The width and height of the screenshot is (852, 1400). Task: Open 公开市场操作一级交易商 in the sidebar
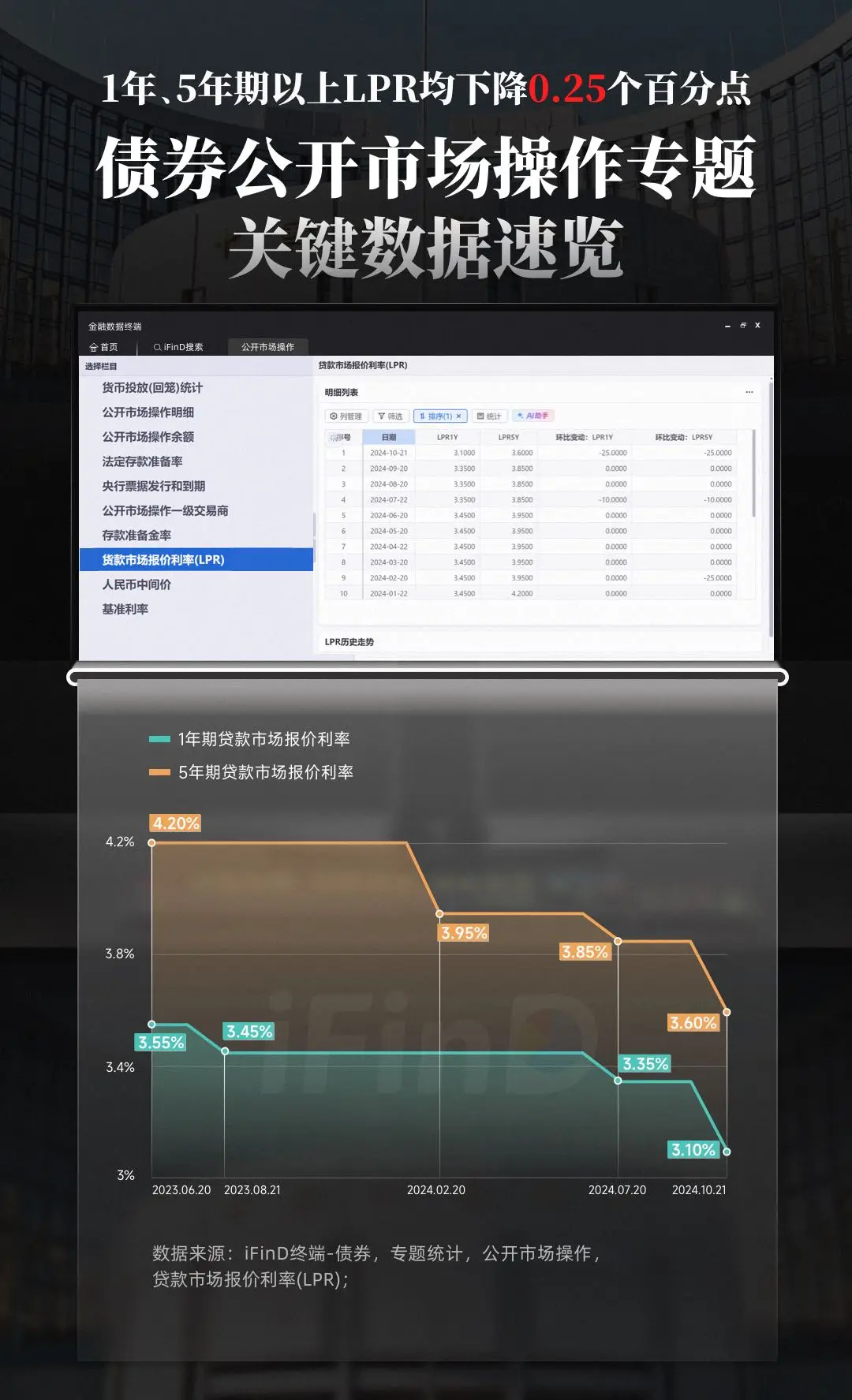click(165, 510)
